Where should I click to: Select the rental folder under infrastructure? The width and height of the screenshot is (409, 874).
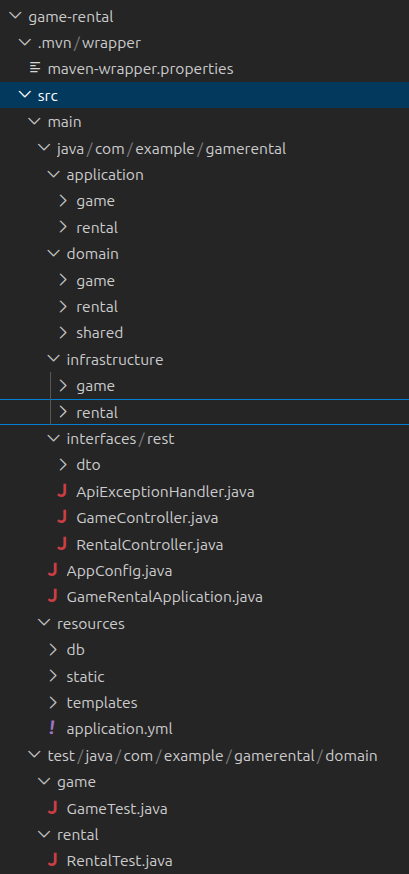click(x=204, y=412)
